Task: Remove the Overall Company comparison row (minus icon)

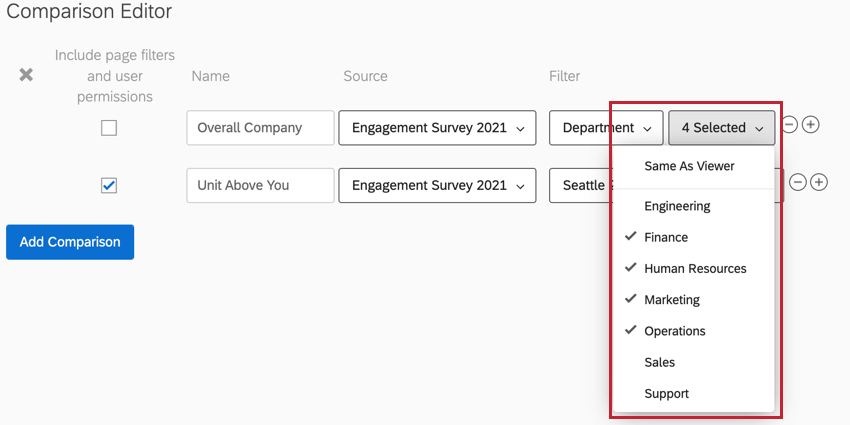Action: (790, 125)
